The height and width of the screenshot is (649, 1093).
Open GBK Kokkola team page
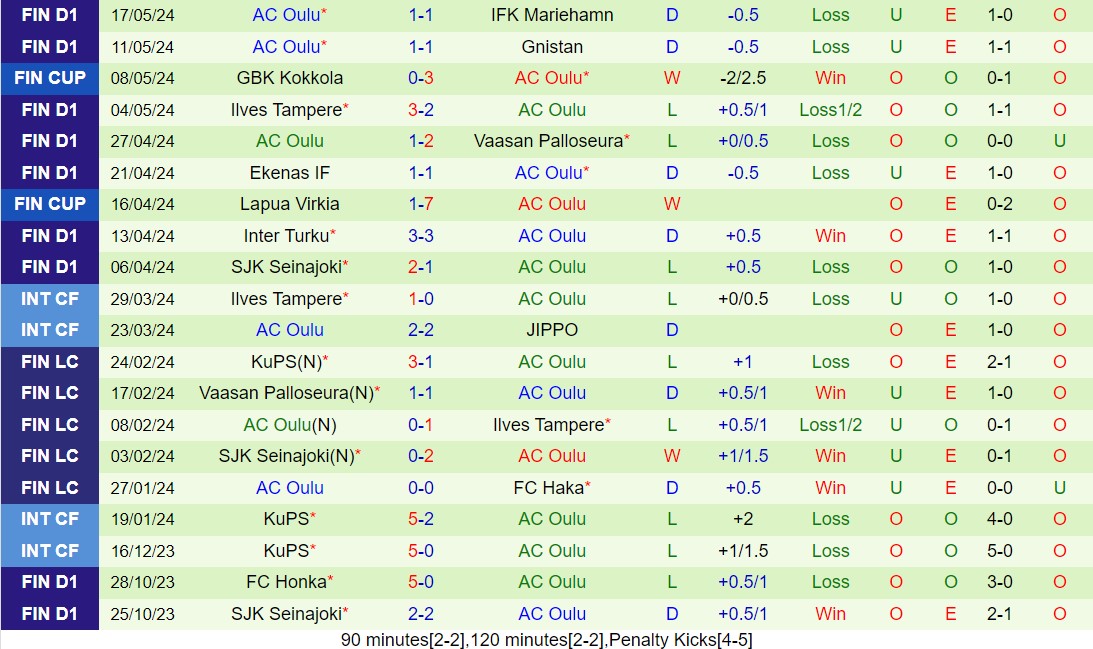(x=290, y=78)
